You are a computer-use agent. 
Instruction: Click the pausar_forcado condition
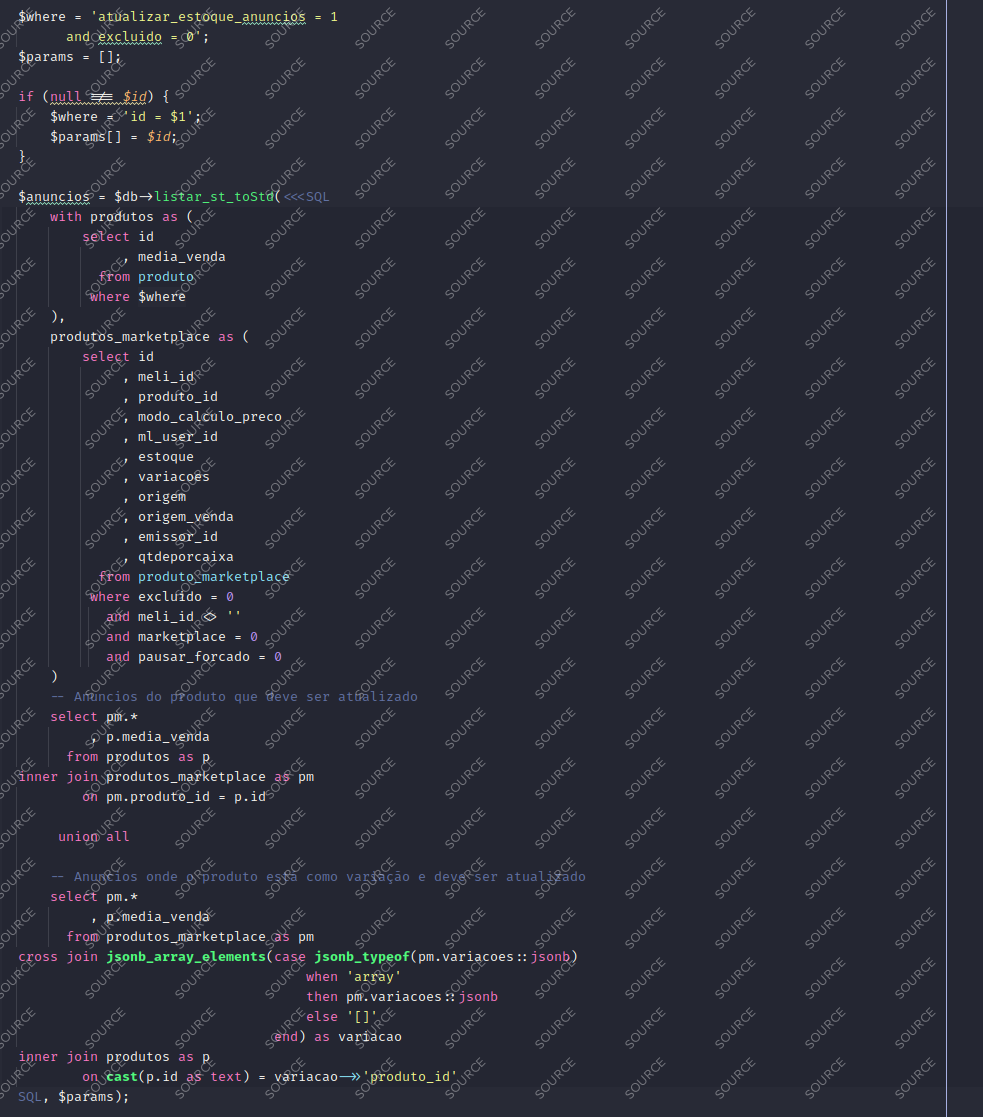click(x=193, y=657)
